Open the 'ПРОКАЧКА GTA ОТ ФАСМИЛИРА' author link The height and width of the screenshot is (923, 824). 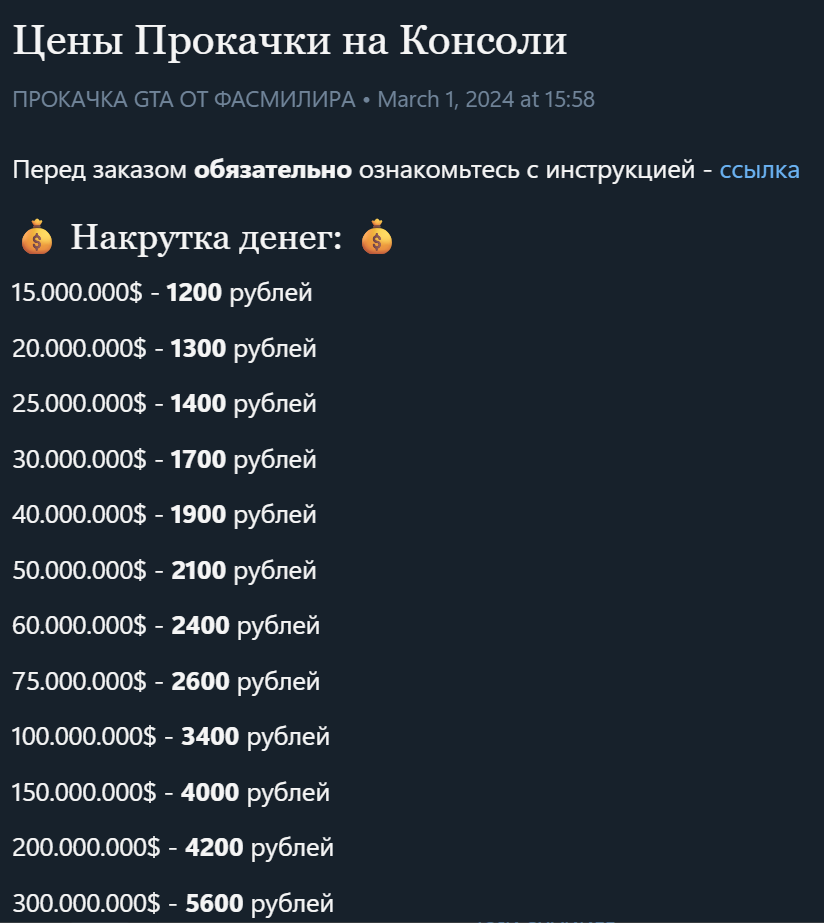coord(183,100)
